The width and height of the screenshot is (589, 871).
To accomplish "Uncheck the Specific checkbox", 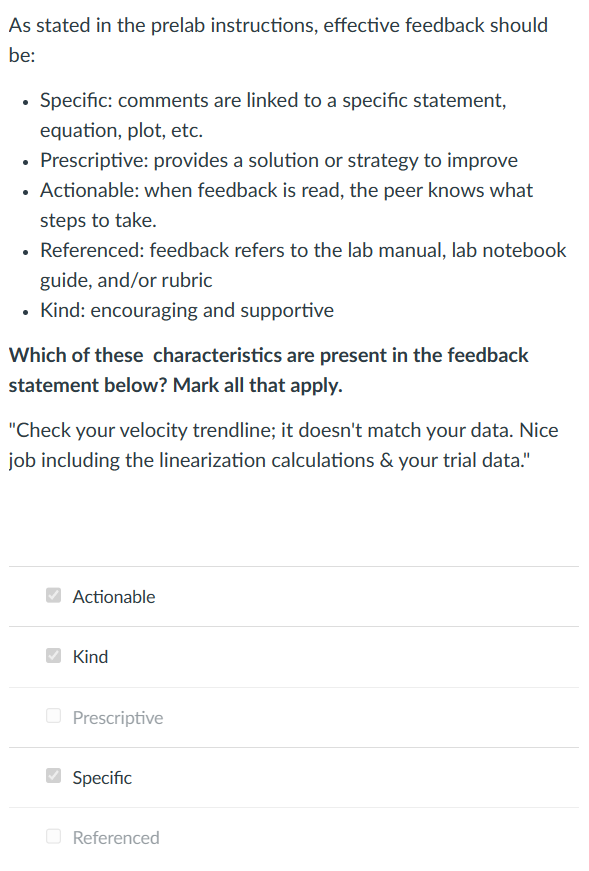I will [53, 776].
